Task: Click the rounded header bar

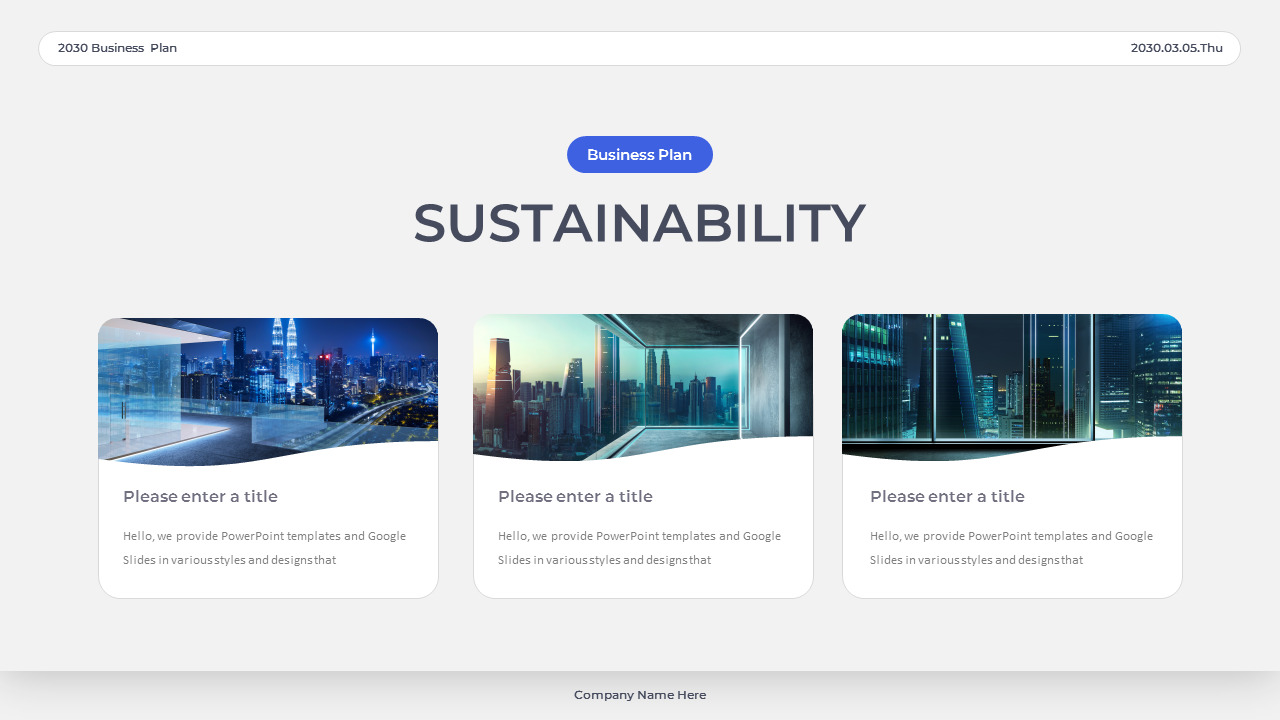Action: pyautogui.click(x=640, y=47)
